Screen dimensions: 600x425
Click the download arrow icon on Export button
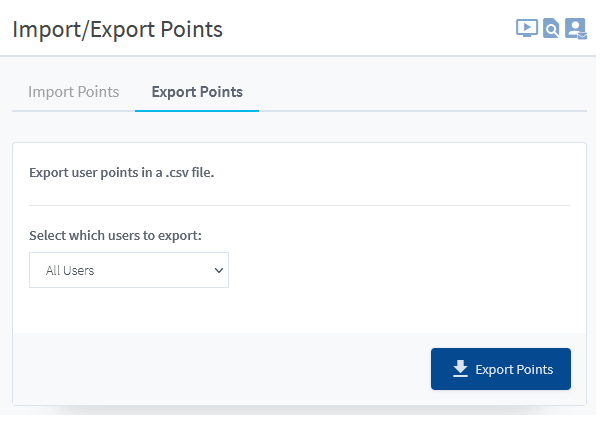[460, 369]
